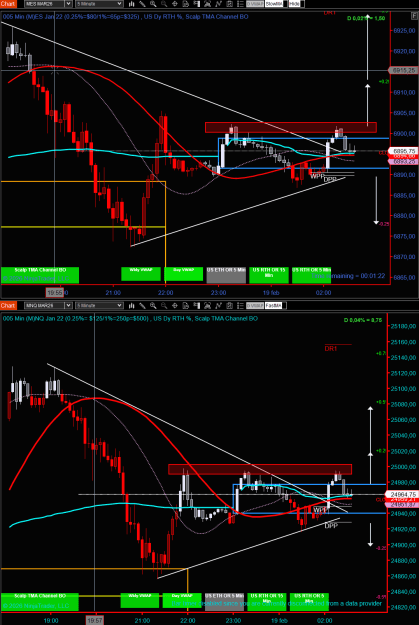Click the red resistance zone rectangle on MES chart
This screenshot has height=625, width=419.
(x=291, y=127)
